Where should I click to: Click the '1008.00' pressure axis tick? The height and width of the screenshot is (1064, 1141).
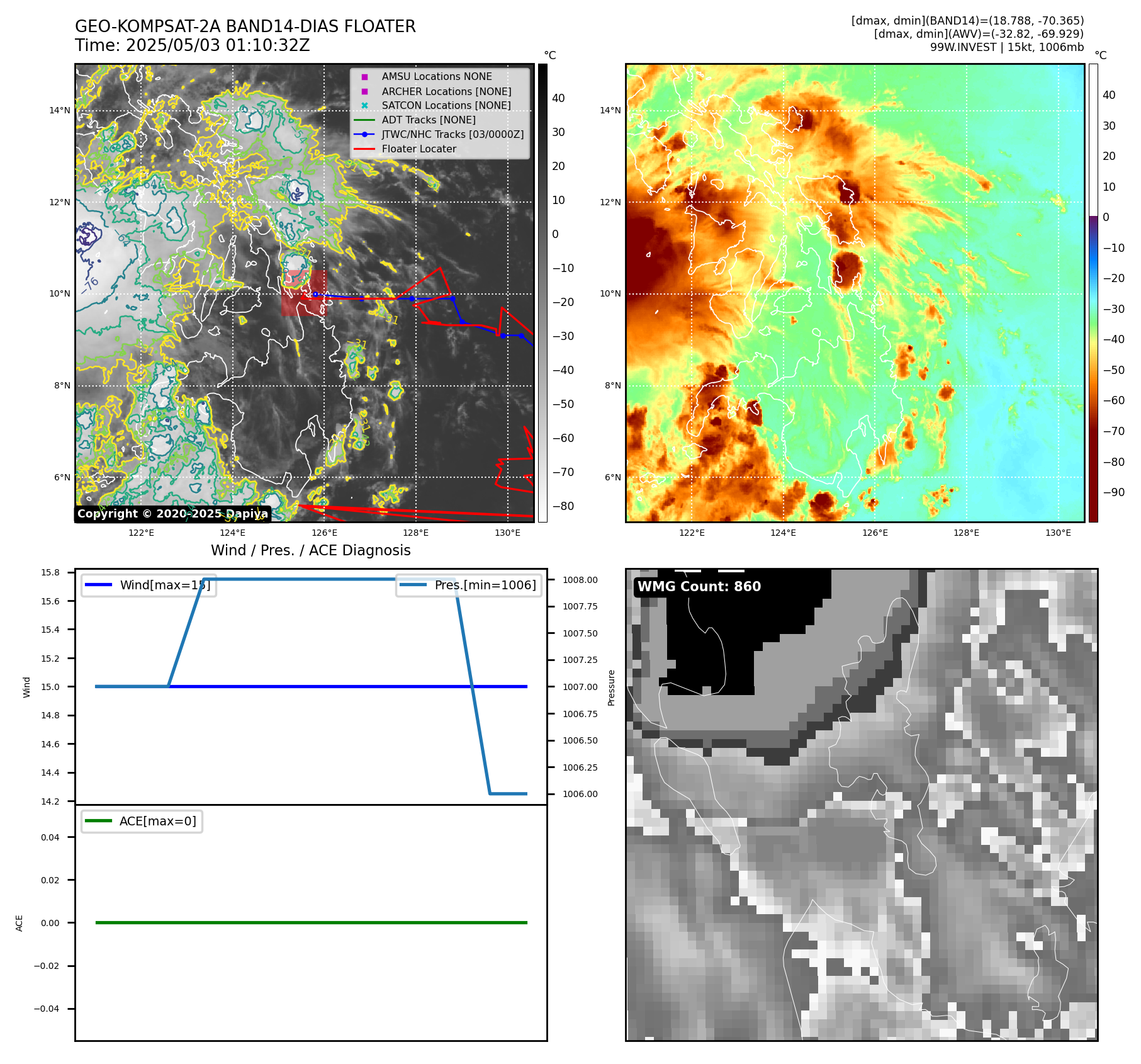pos(580,580)
